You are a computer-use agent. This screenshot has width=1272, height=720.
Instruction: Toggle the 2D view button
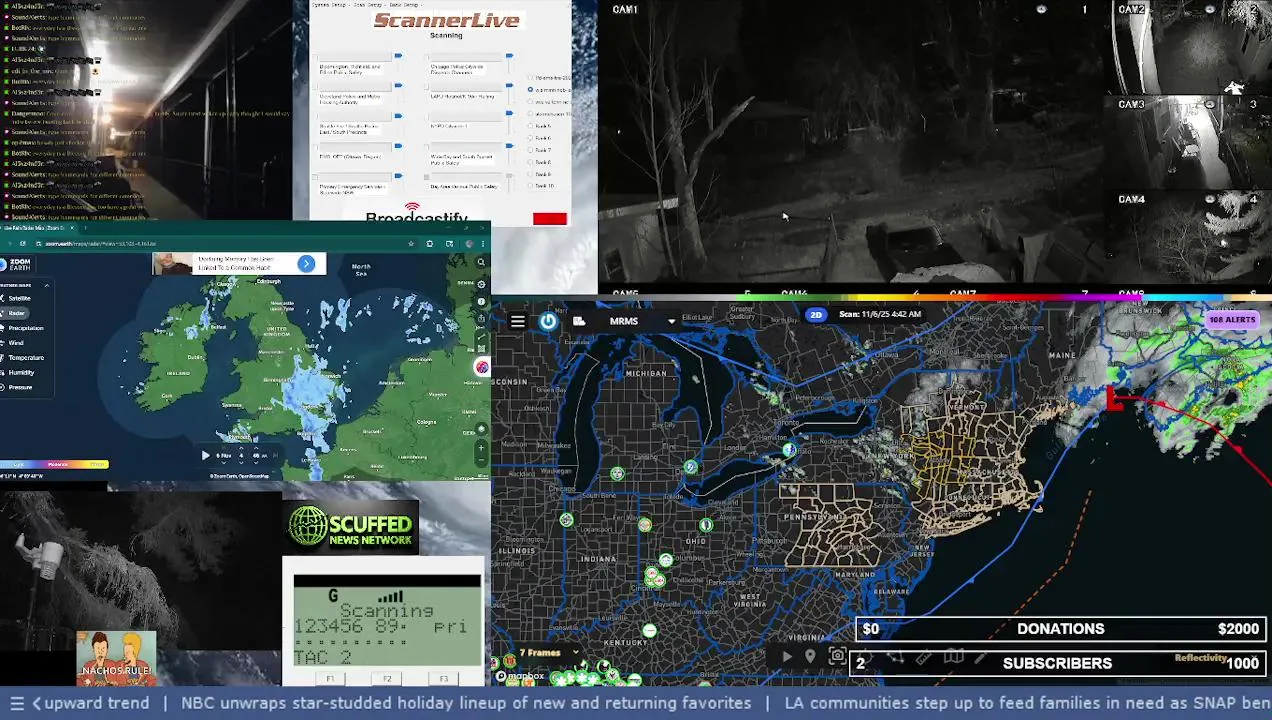[816, 314]
